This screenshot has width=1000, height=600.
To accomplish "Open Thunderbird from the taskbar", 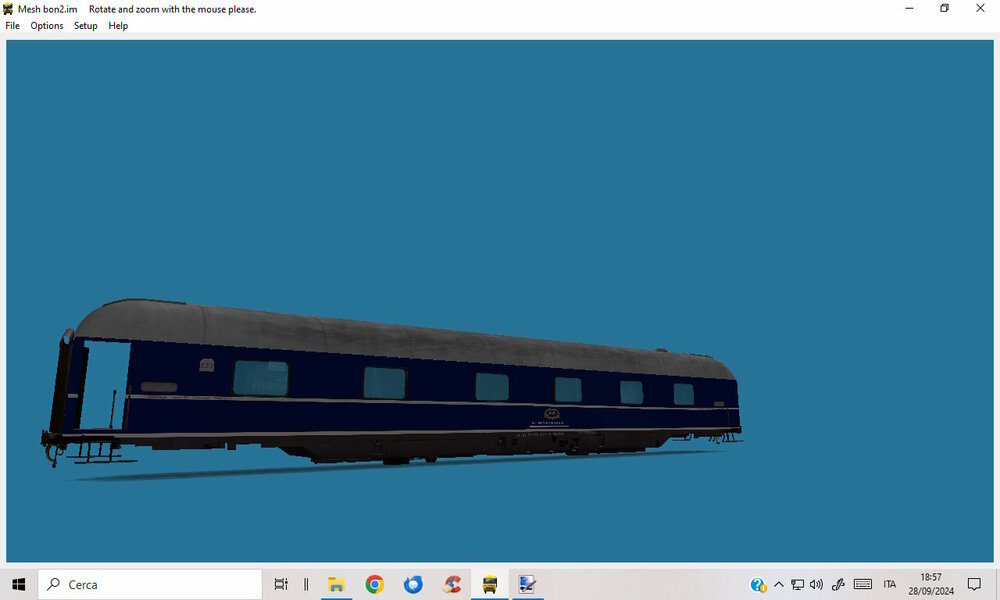I will pos(413,584).
